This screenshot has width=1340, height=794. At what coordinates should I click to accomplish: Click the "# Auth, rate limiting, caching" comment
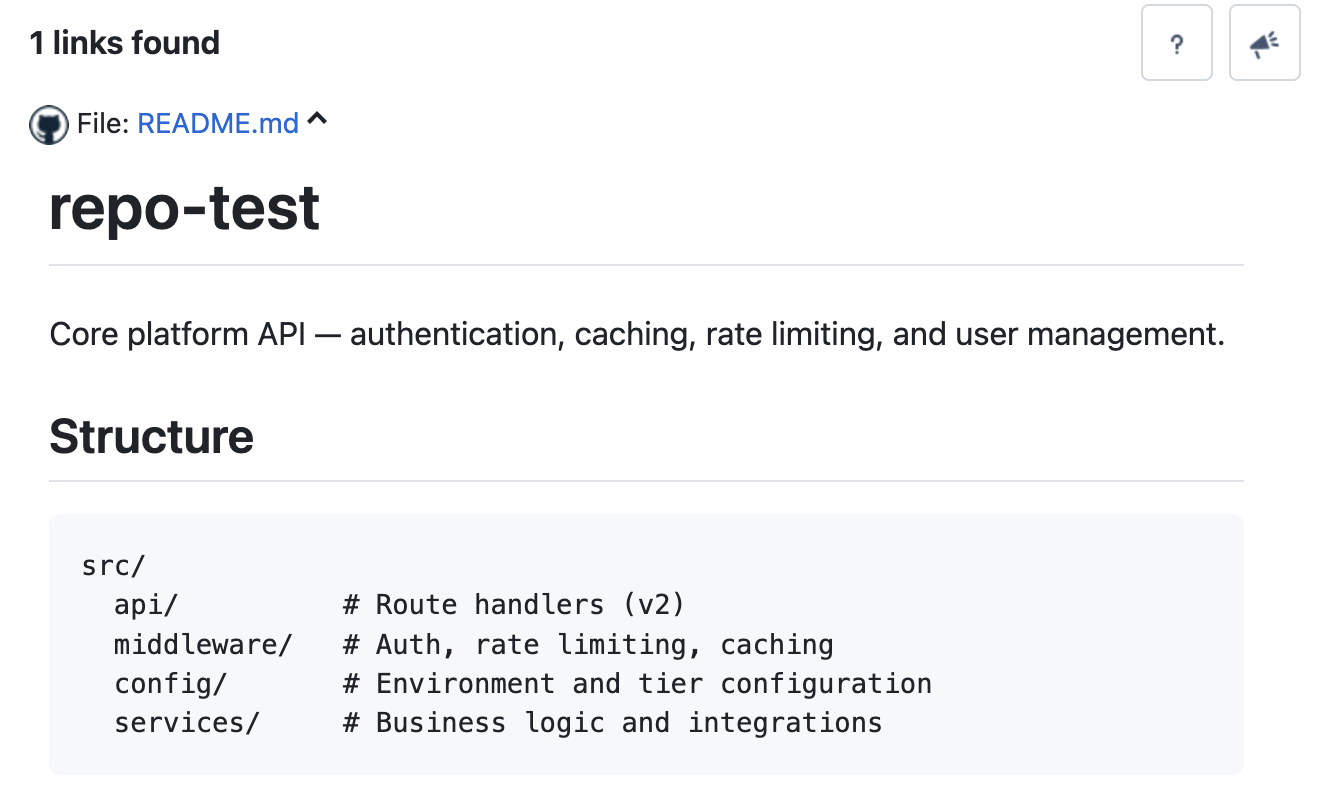point(588,644)
